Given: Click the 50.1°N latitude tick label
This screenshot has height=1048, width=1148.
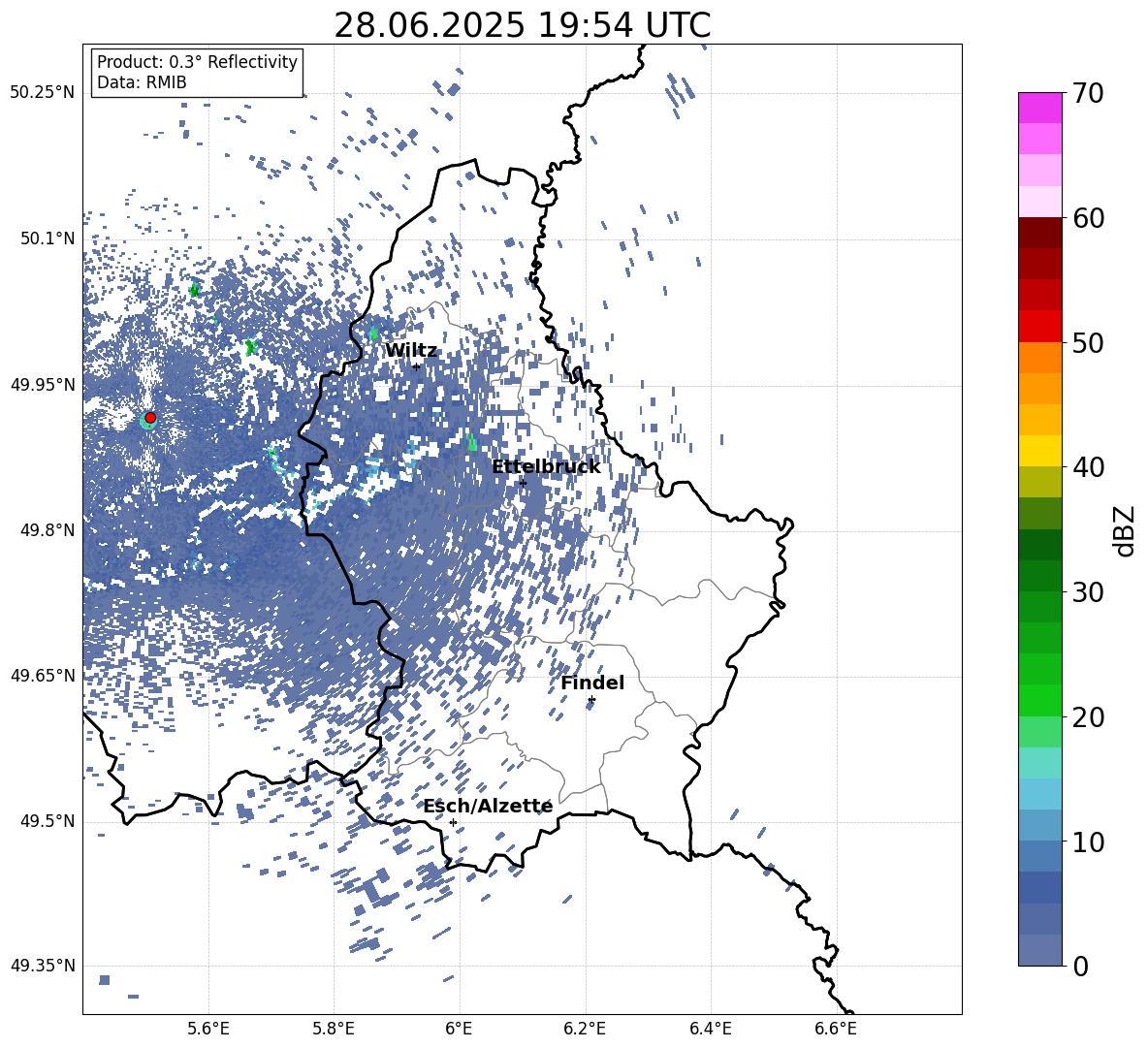Looking at the screenshot, I should pyautogui.click(x=48, y=238).
